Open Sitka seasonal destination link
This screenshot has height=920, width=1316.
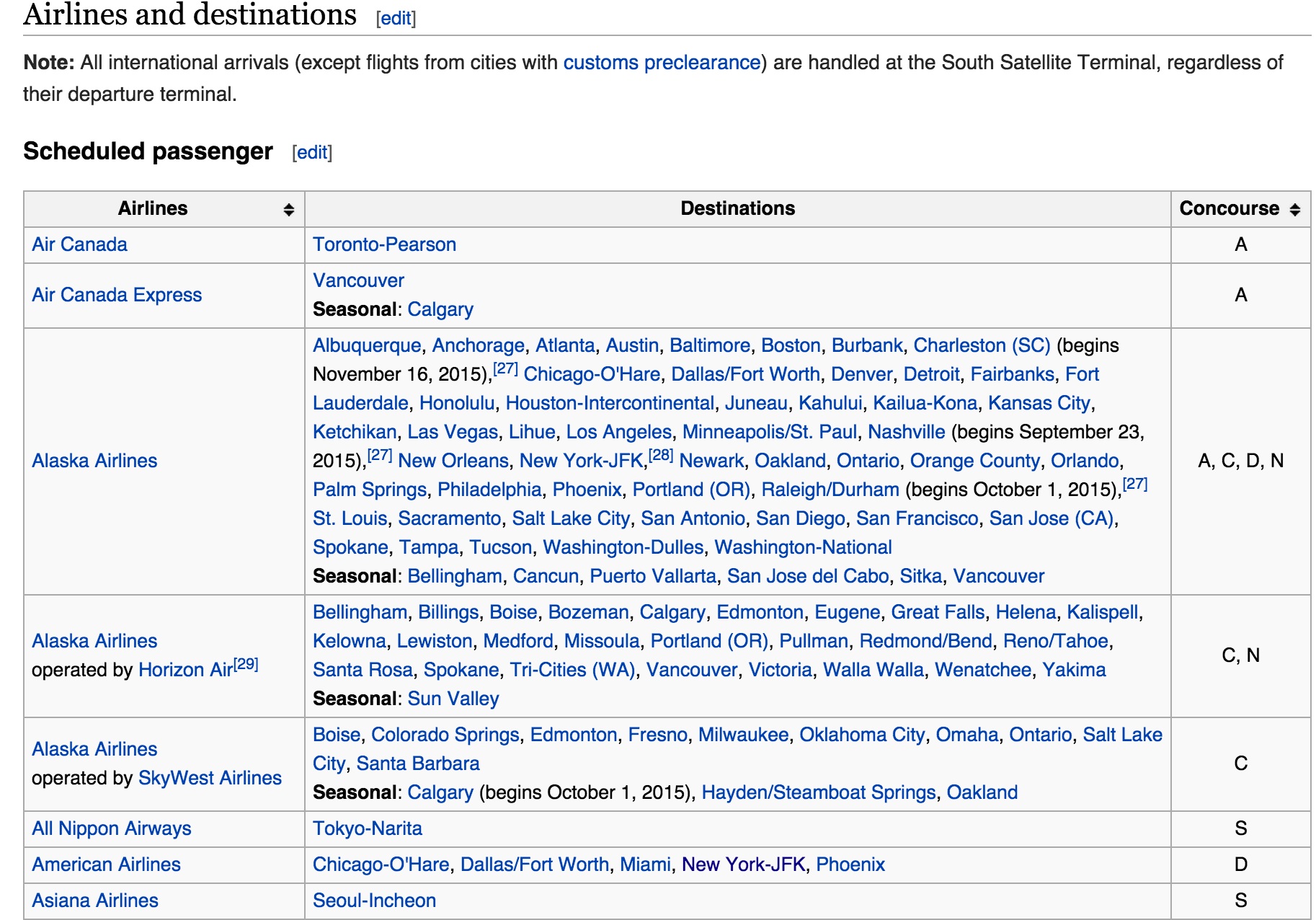point(920,576)
